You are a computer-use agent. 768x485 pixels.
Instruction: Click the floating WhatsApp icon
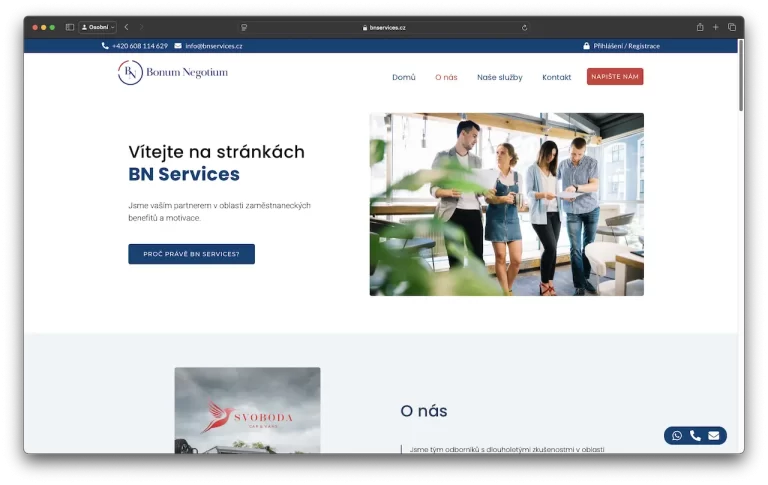677,436
